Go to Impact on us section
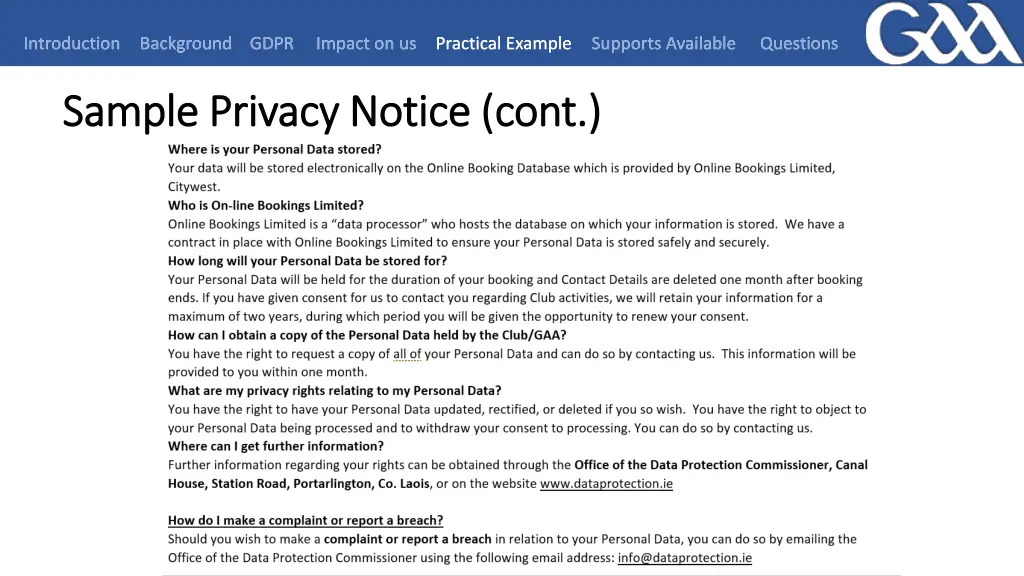The width and height of the screenshot is (1024, 576). [366, 44]
